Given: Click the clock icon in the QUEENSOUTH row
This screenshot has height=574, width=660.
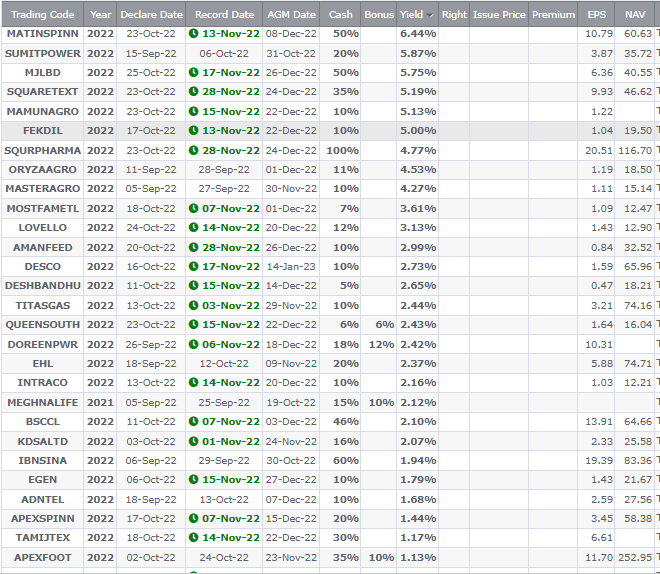Looking at the screenshot, I should [193, 324].
